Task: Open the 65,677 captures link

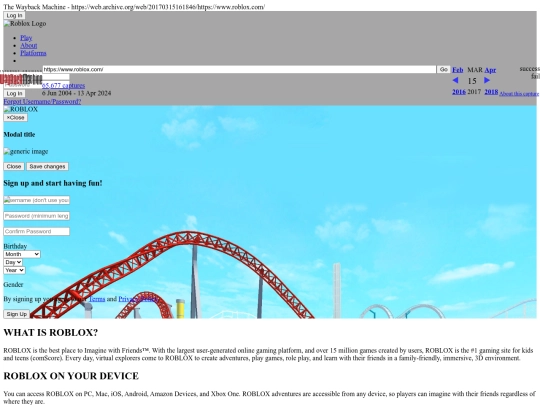Action: (x=63, y=85)
